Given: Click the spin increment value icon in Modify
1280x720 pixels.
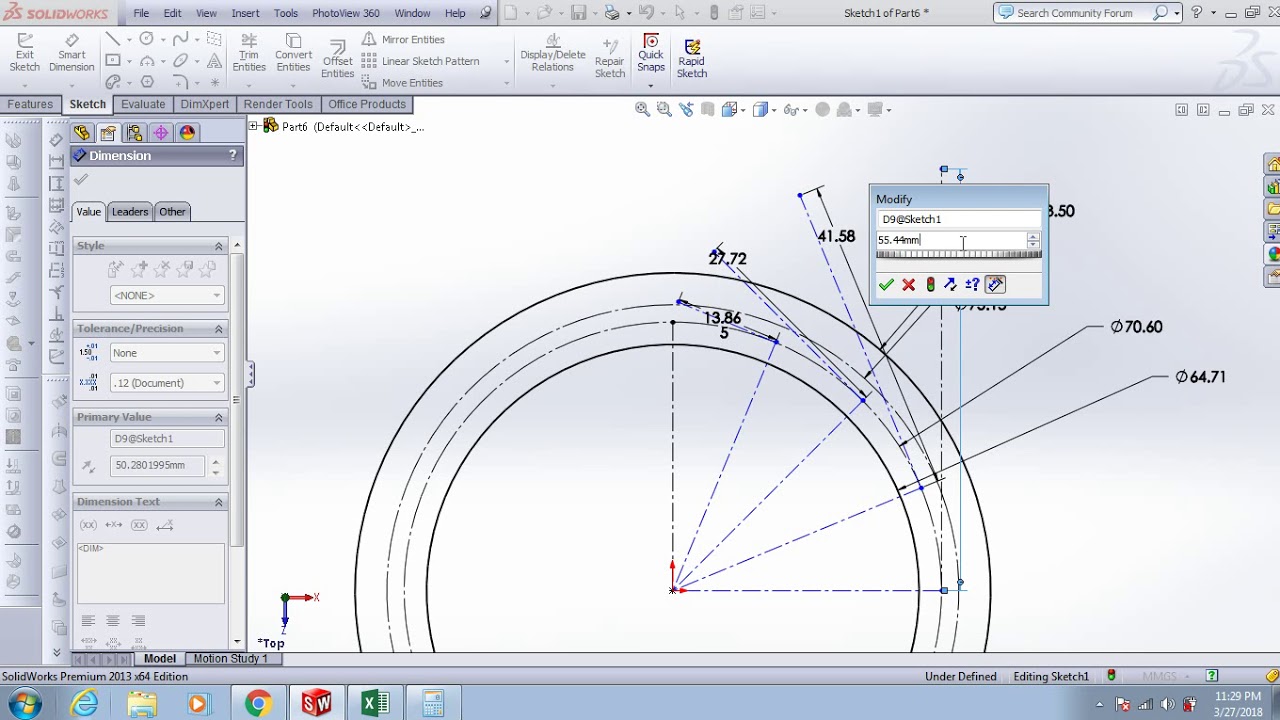Looking at the screenshot, I should [972, 285].
